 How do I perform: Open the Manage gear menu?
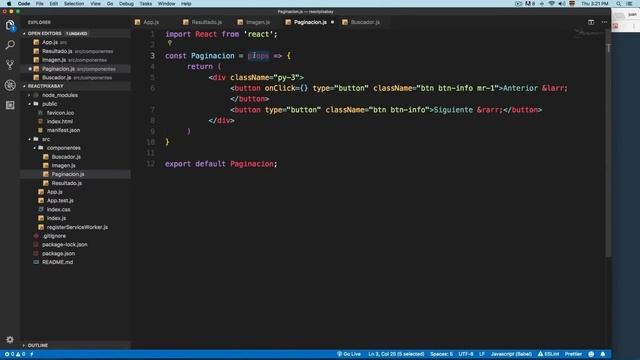(10, 340)
